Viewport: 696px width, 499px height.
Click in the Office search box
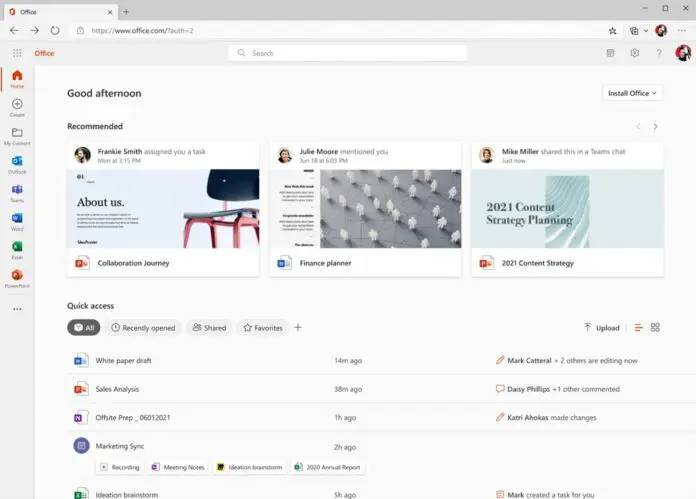coord(348,53)
